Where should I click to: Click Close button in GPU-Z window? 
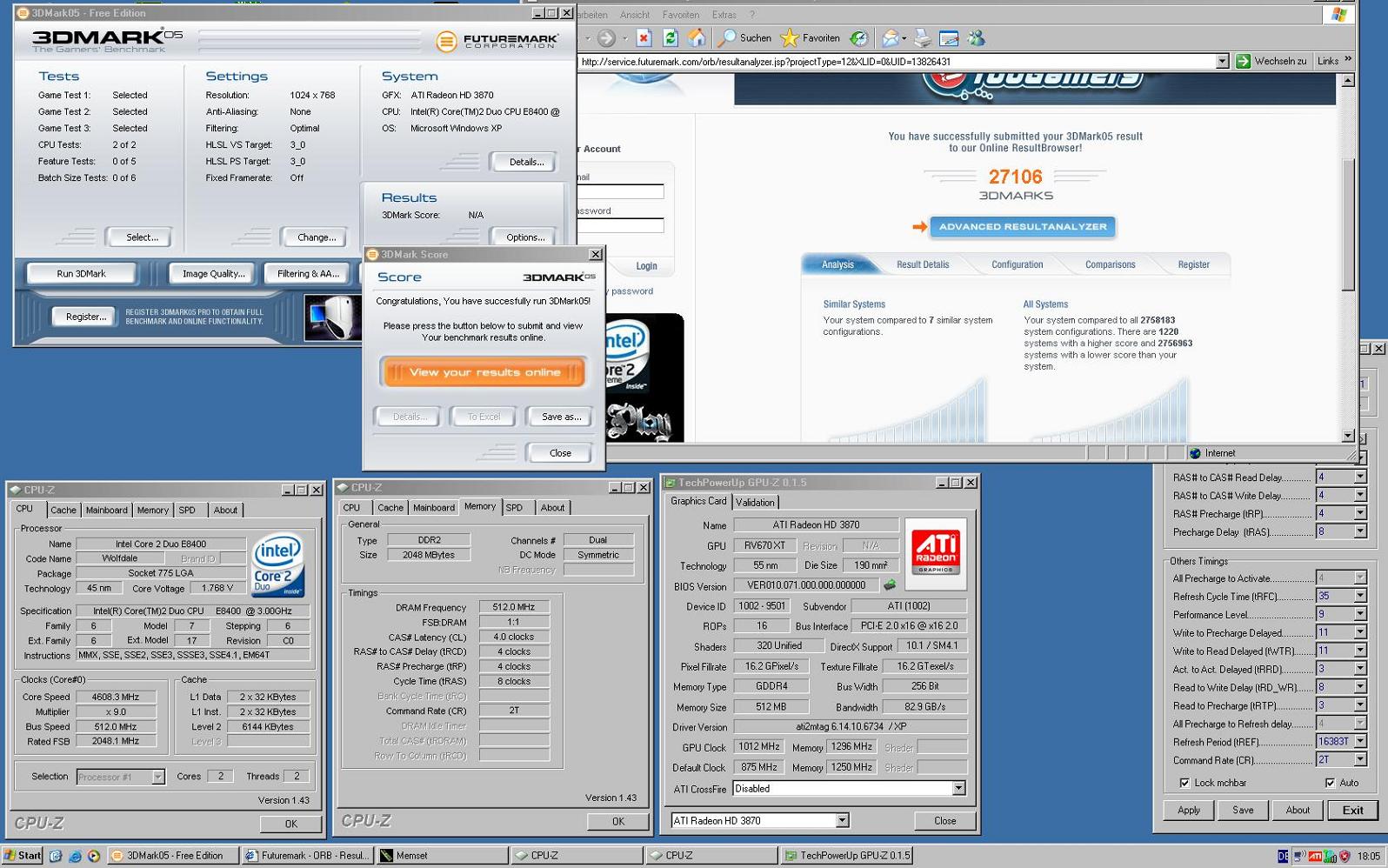pos(944,820)
